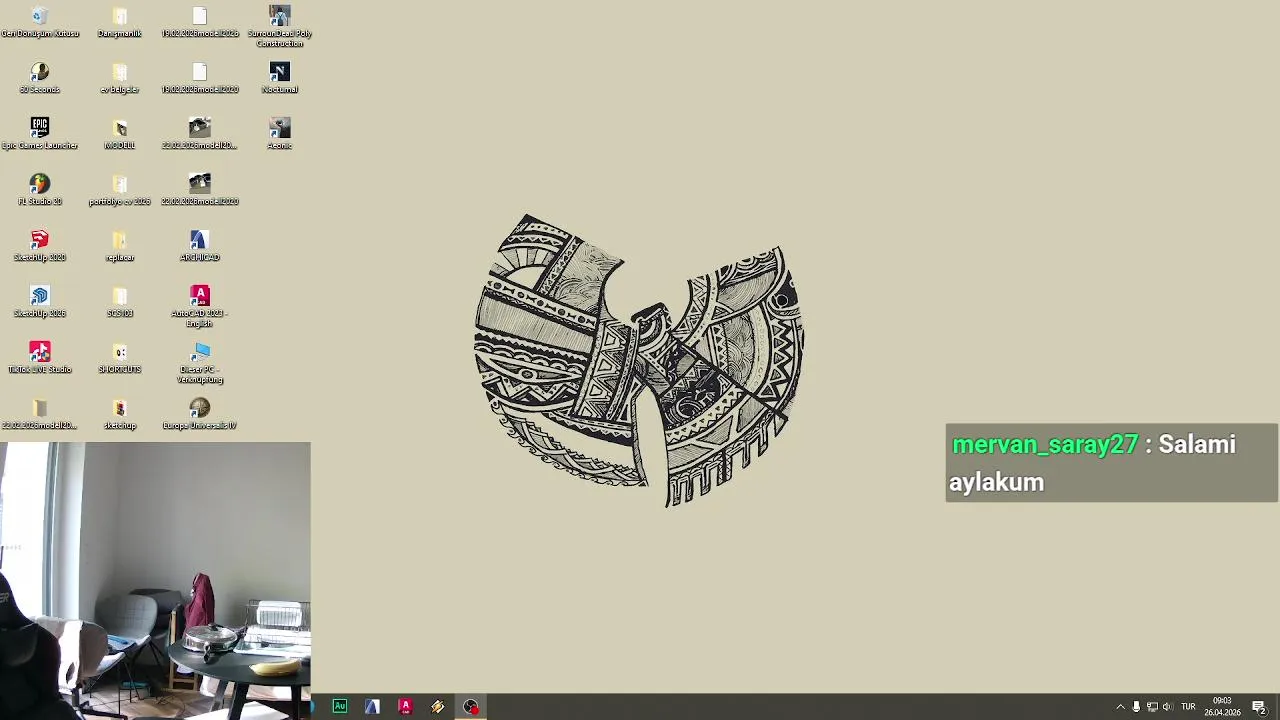This screenshot has height=720, width=1280.
Task: Open the clock showing 09:03
Action: coord(1222,707)
